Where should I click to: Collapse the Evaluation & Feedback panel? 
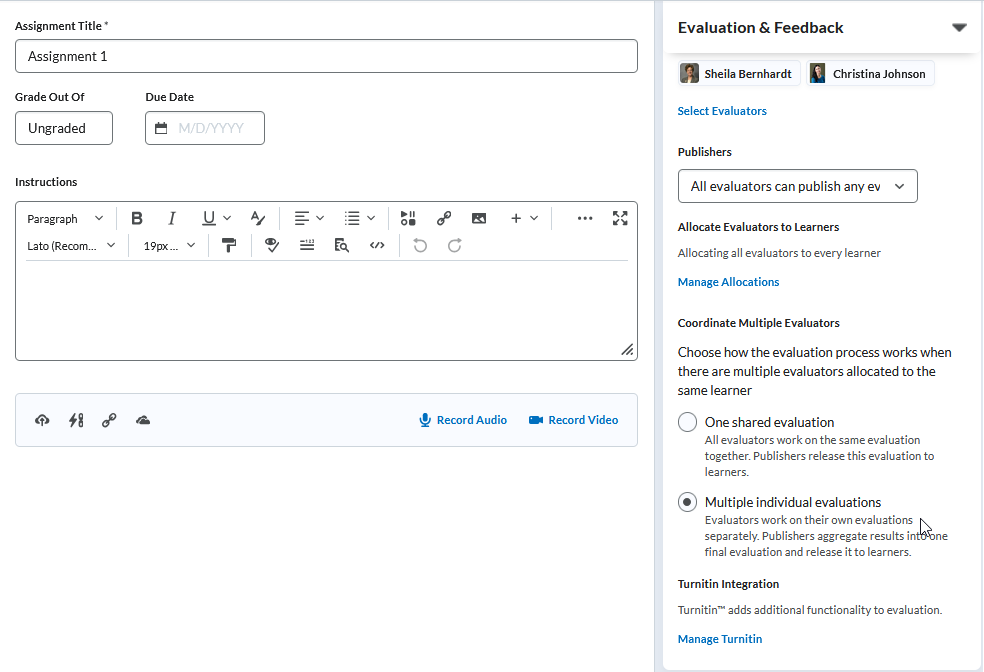click(x=959, y=28)
